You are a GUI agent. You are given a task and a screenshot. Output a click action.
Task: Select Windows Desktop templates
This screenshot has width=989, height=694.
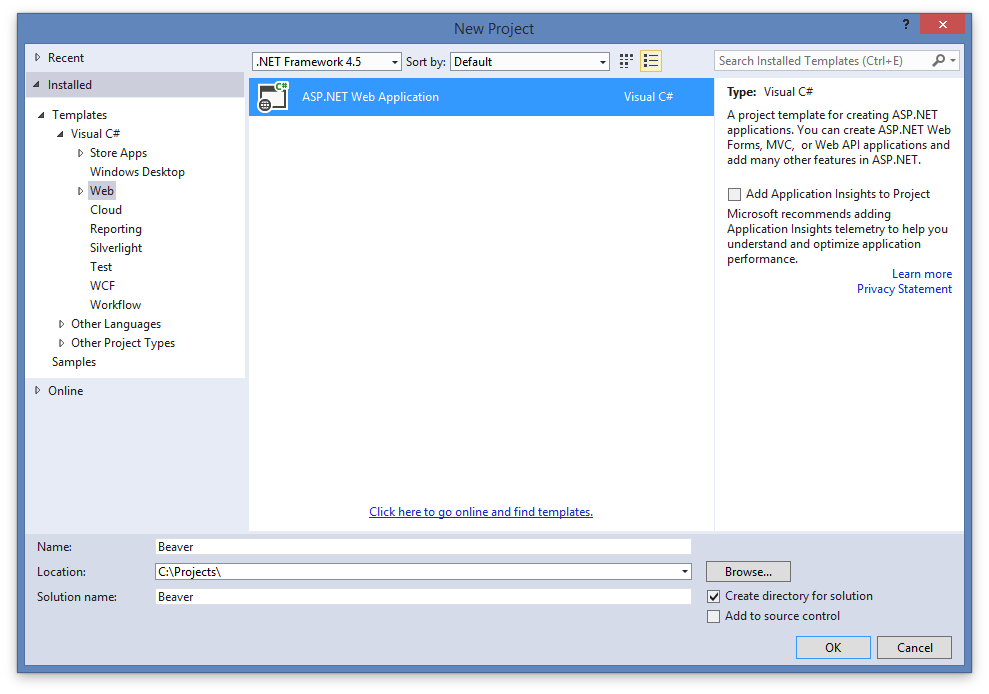137,172
